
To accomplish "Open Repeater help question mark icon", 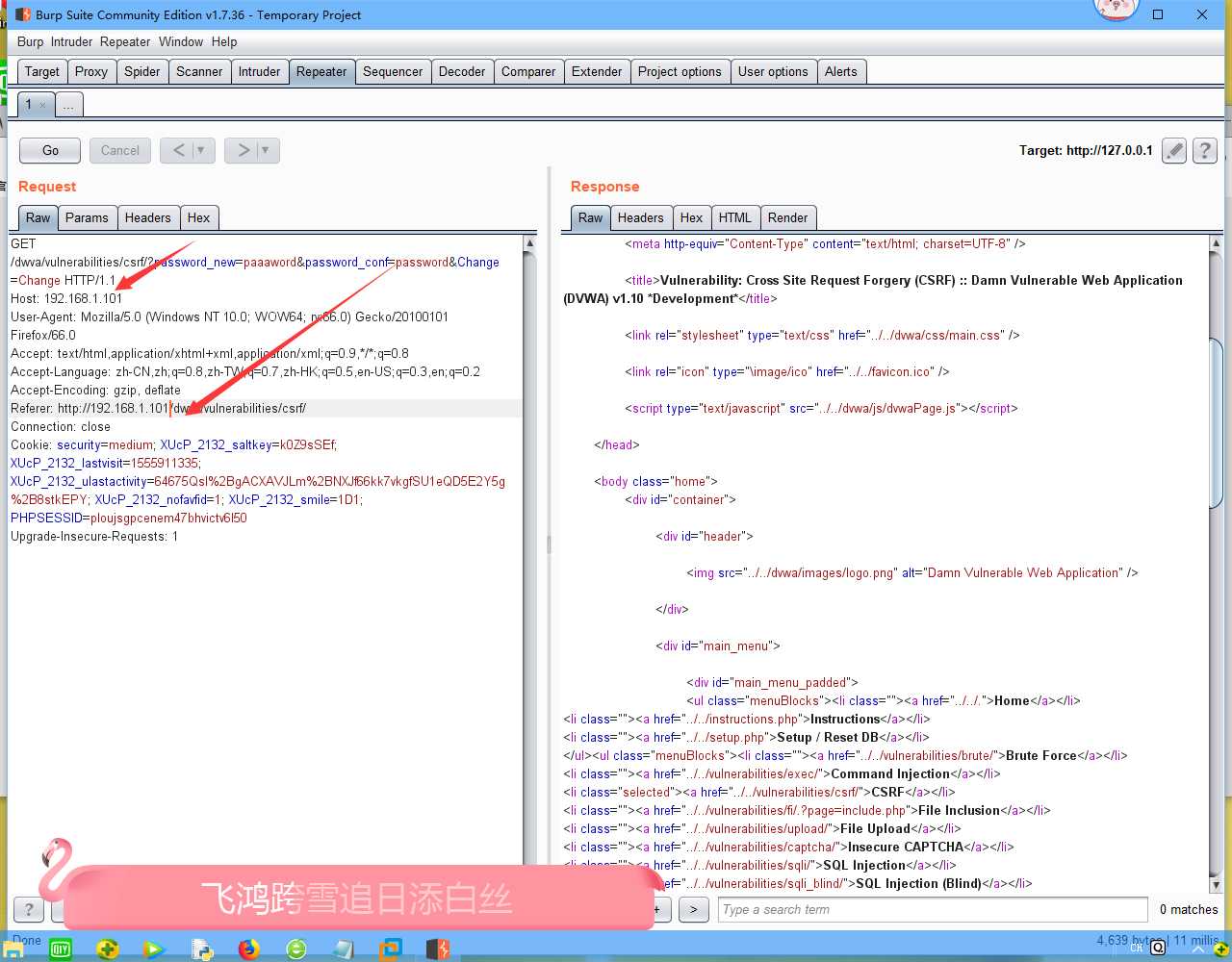I will [x=1205, y=150].
